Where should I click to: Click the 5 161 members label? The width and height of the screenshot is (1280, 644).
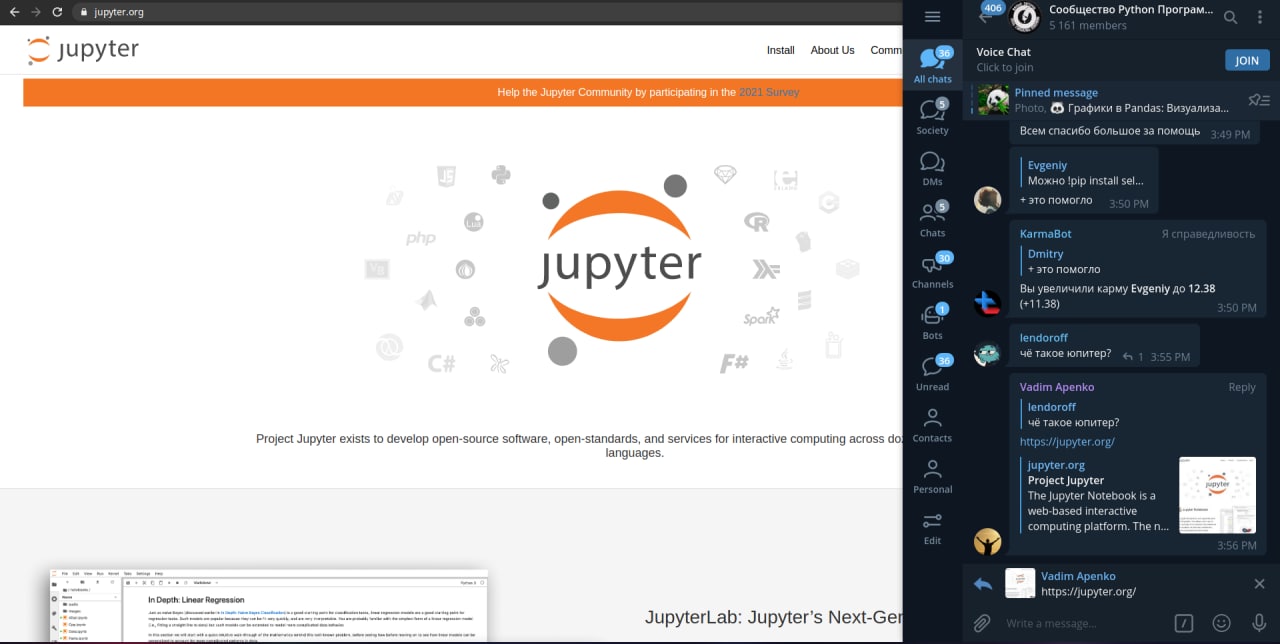1087,26
